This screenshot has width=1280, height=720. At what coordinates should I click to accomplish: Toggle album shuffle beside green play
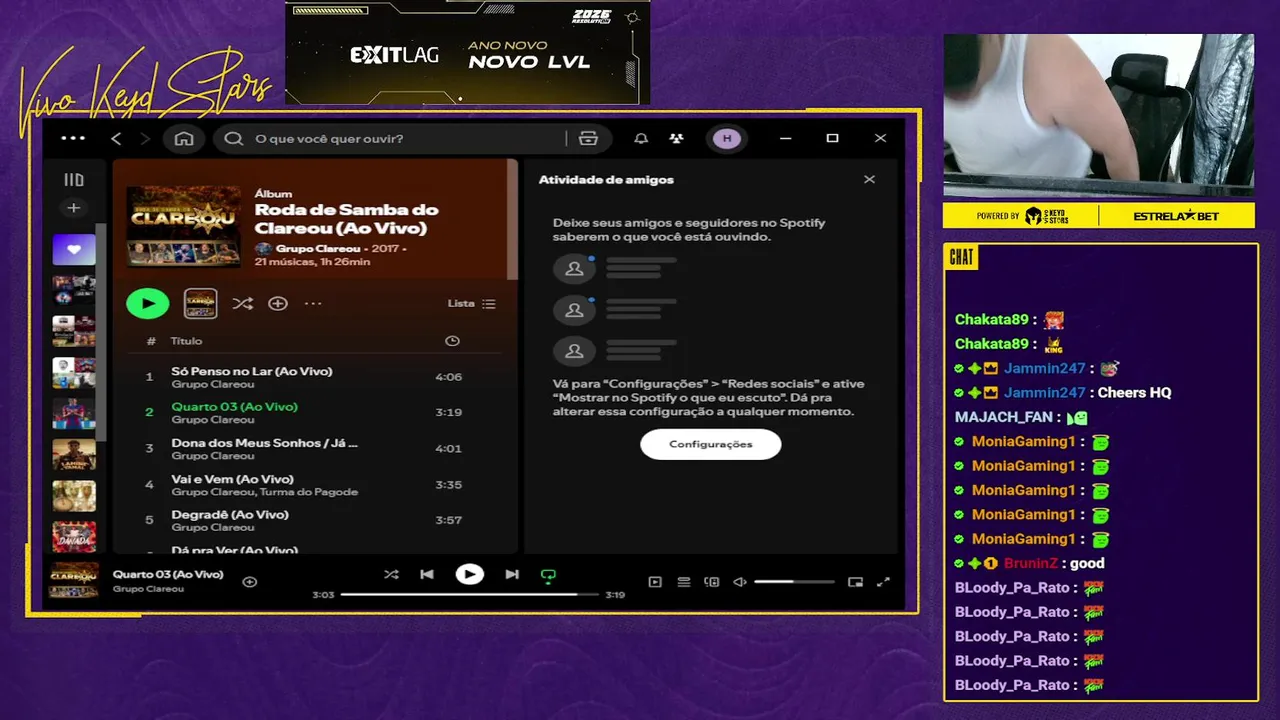point(242,303)
